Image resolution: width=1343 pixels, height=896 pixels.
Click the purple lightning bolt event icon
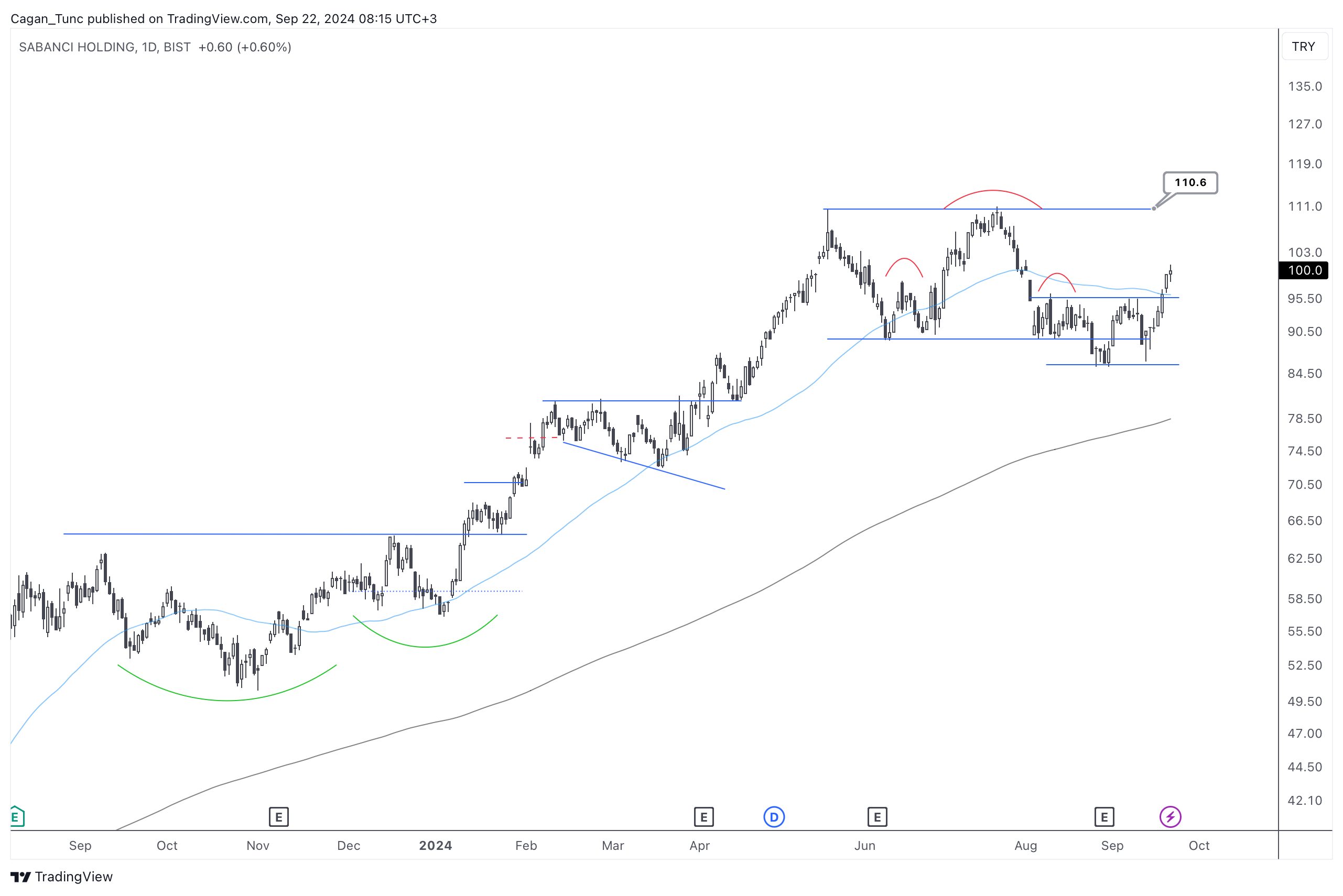point(1170,817)
